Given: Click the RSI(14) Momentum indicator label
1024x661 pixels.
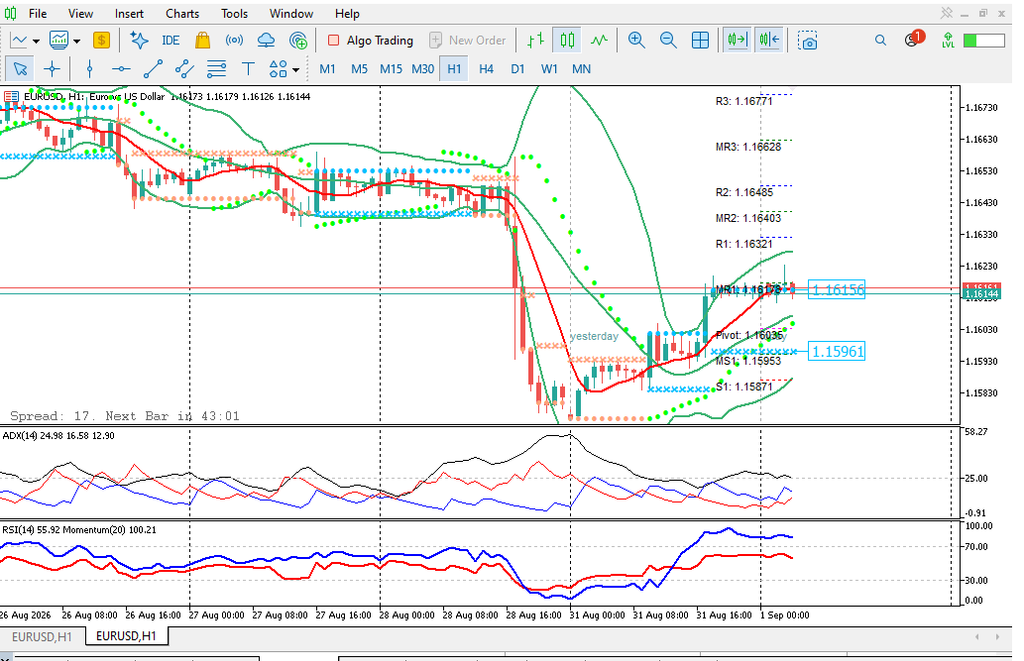Looking at the screenshot, I should click(79, 530).
